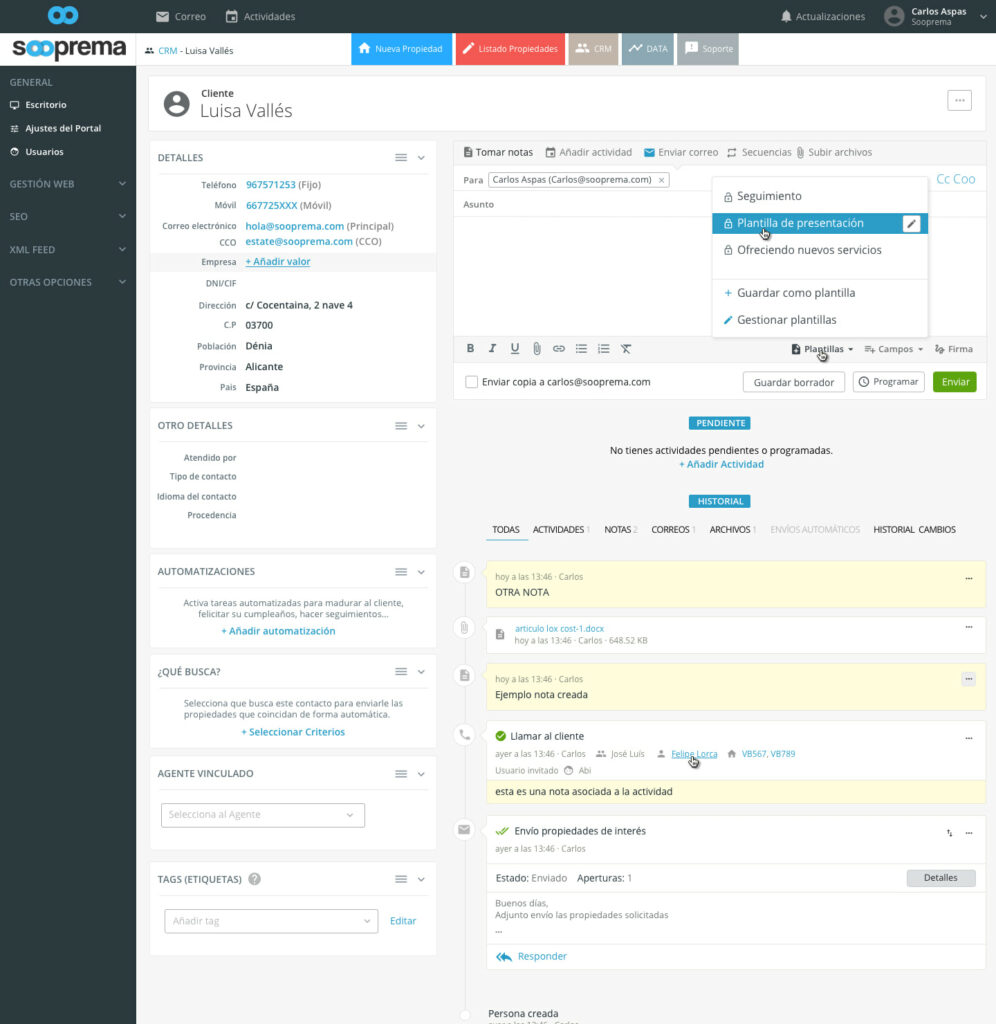Expand GESTIÓN WEB sidebar section
Screen dimensions: 996x1024
coord(67,184)
